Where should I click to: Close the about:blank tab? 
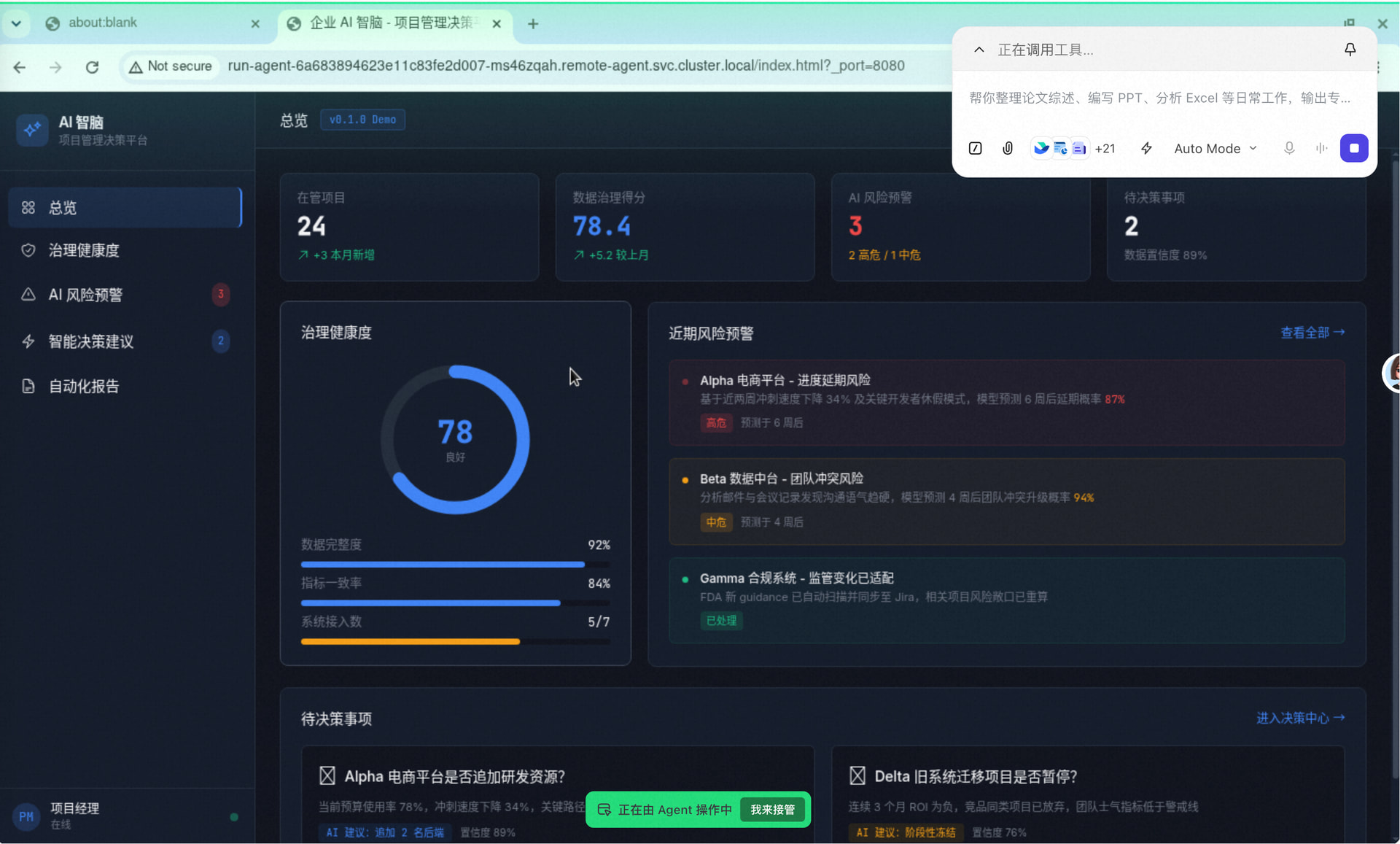coord(255,24)
